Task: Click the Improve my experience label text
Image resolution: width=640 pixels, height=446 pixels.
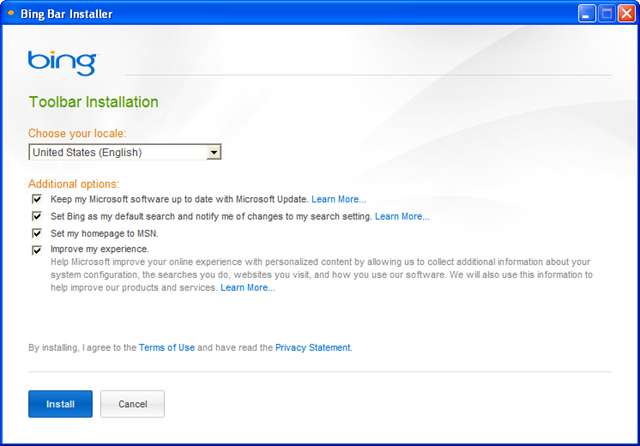Action: (100, 249)
